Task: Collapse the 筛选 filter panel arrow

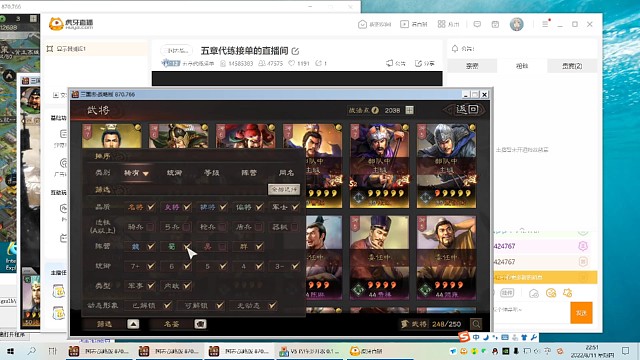Action: click(x=133, y=324)
